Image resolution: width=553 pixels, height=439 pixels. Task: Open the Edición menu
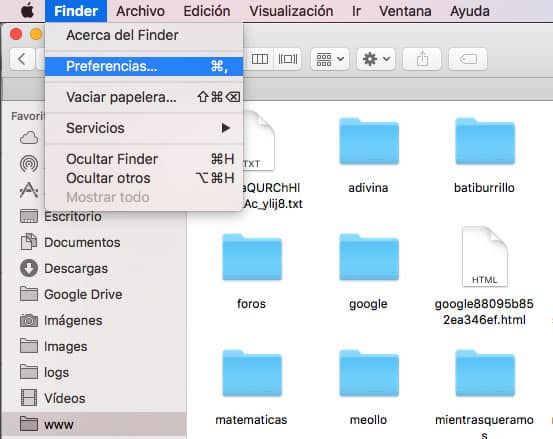207,11
